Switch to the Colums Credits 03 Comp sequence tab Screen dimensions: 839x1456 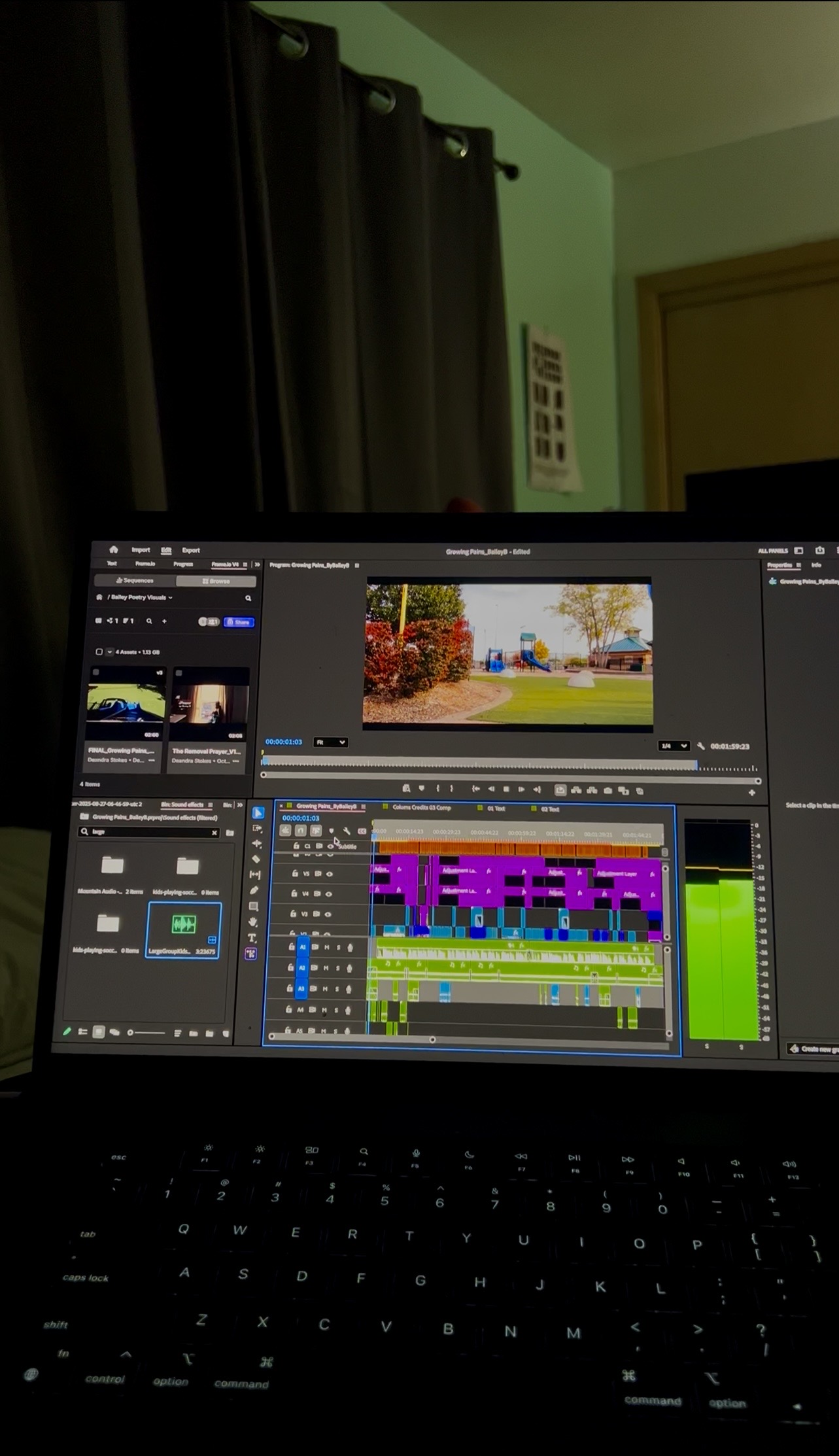tap(421, 808)
